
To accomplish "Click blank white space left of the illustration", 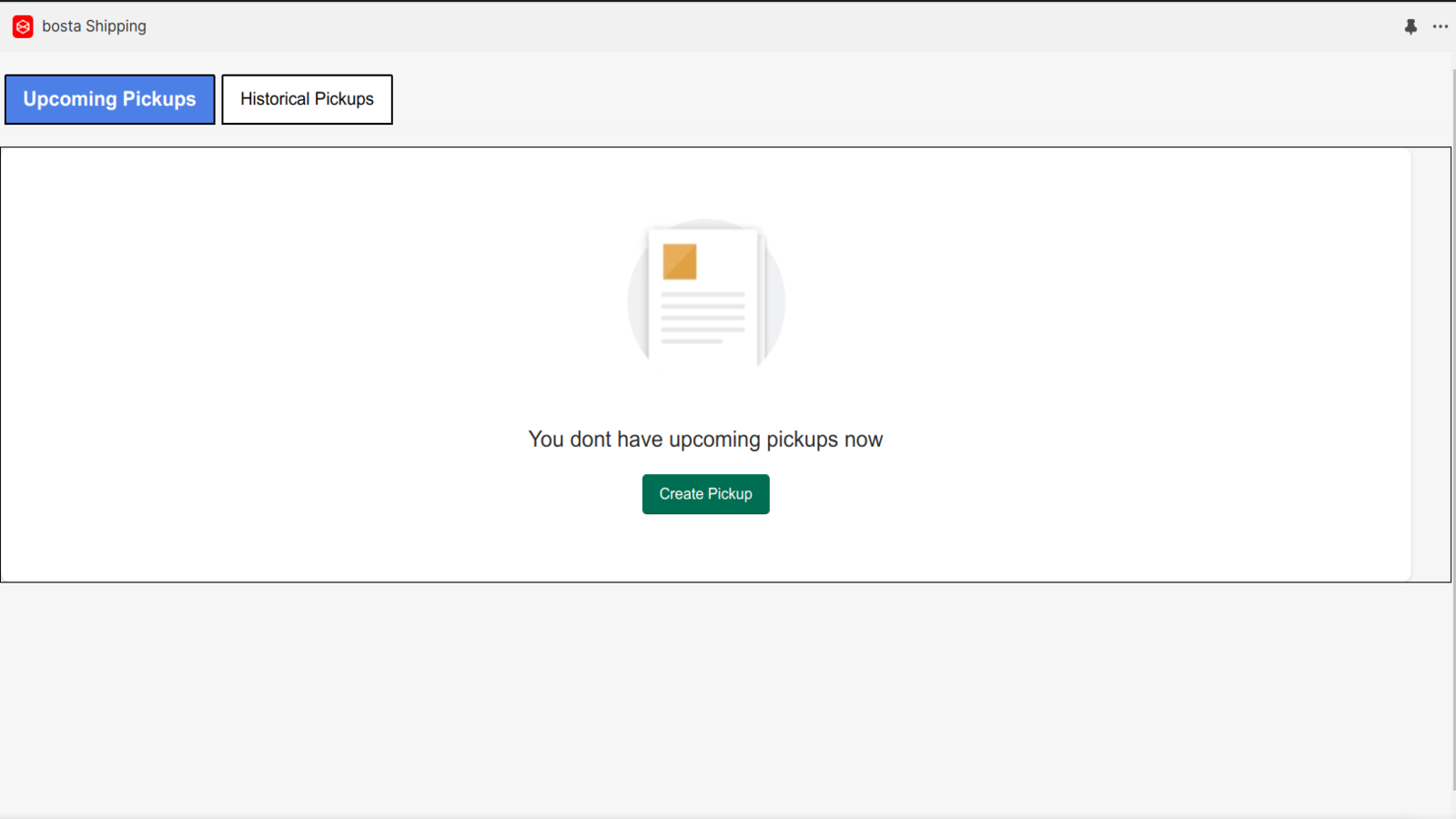I will 318,318.
